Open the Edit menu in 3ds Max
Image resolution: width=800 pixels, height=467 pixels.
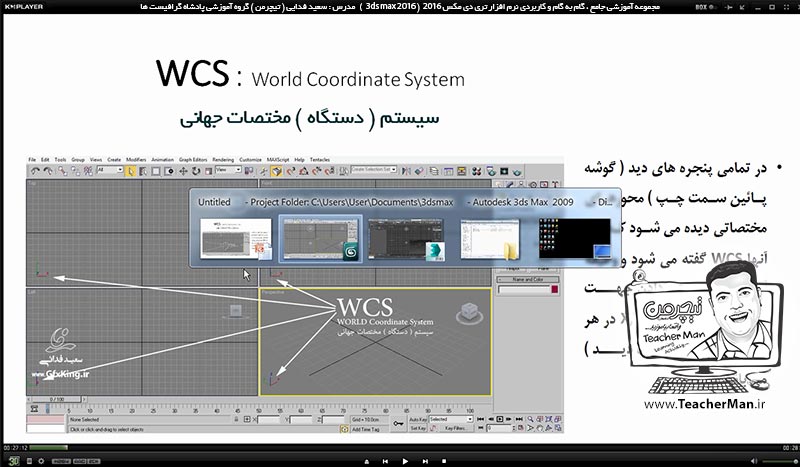click(45, 160)
